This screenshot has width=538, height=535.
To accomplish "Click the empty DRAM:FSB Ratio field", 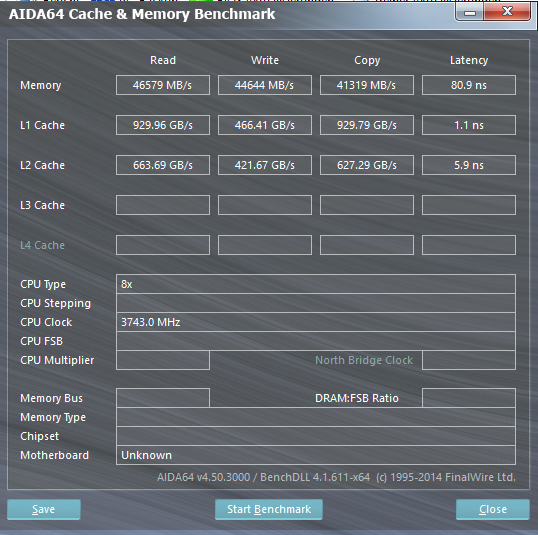I will pos(469,398).
